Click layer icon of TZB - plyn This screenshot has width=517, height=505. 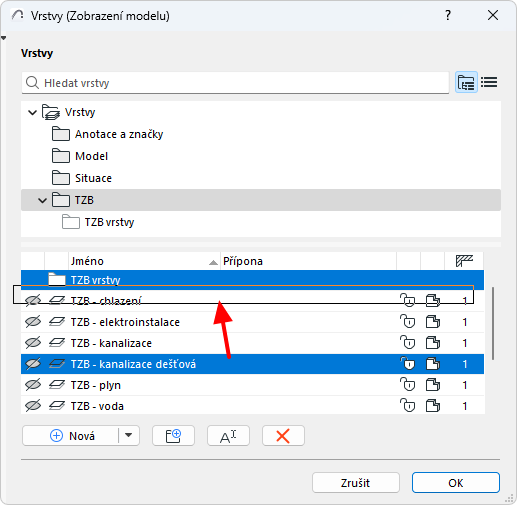57,385
